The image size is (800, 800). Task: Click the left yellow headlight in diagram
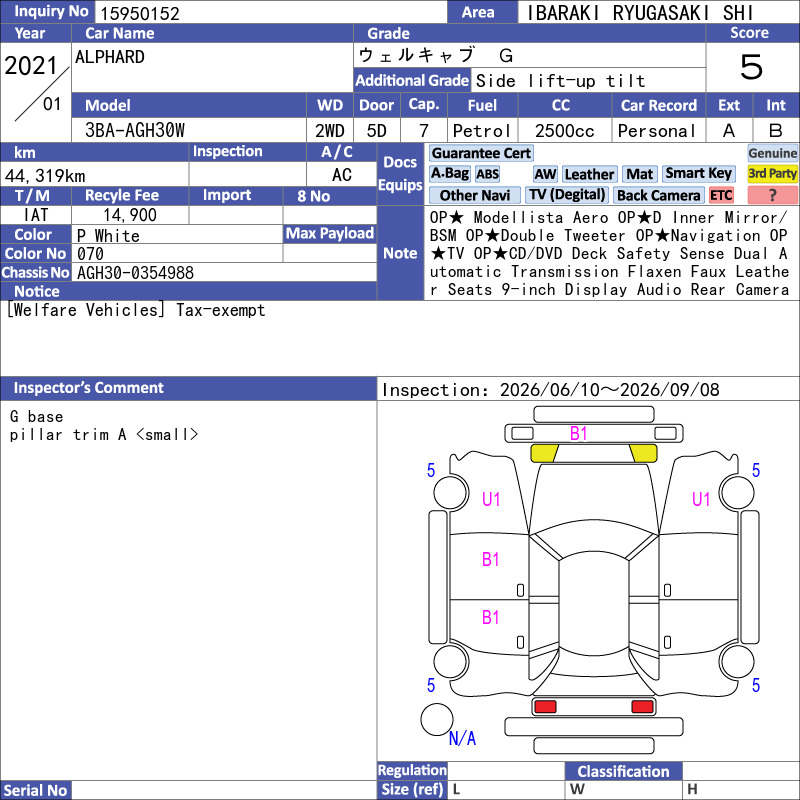click(544, 453)
